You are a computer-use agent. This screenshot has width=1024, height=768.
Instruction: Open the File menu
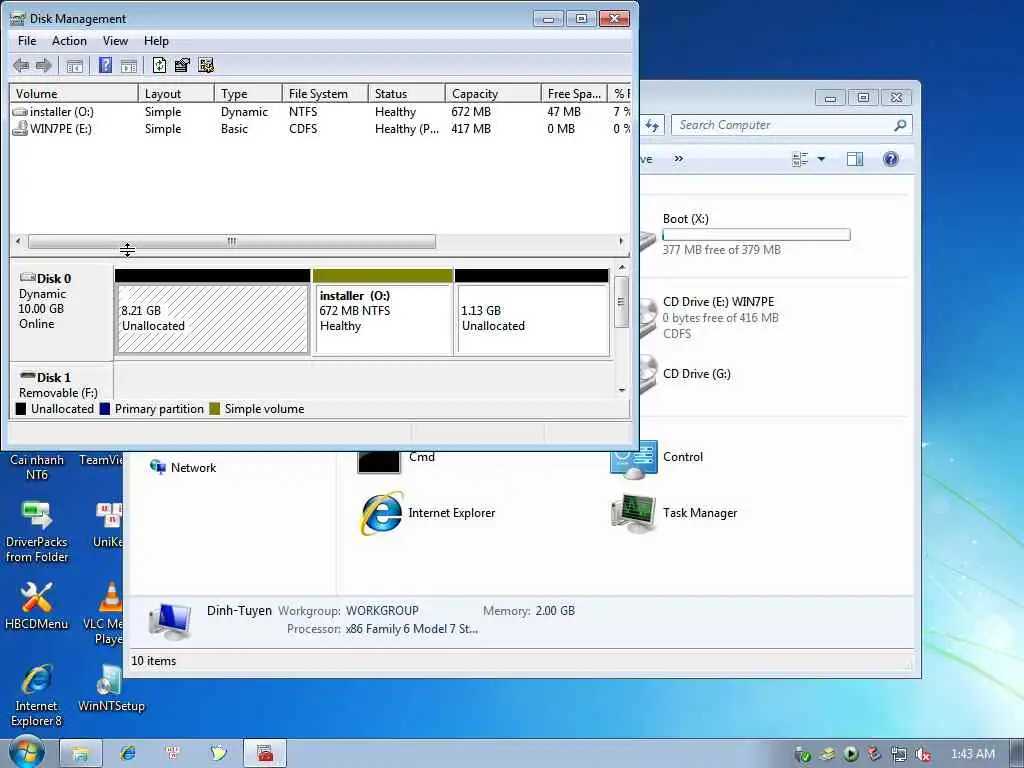pos(27,41)
